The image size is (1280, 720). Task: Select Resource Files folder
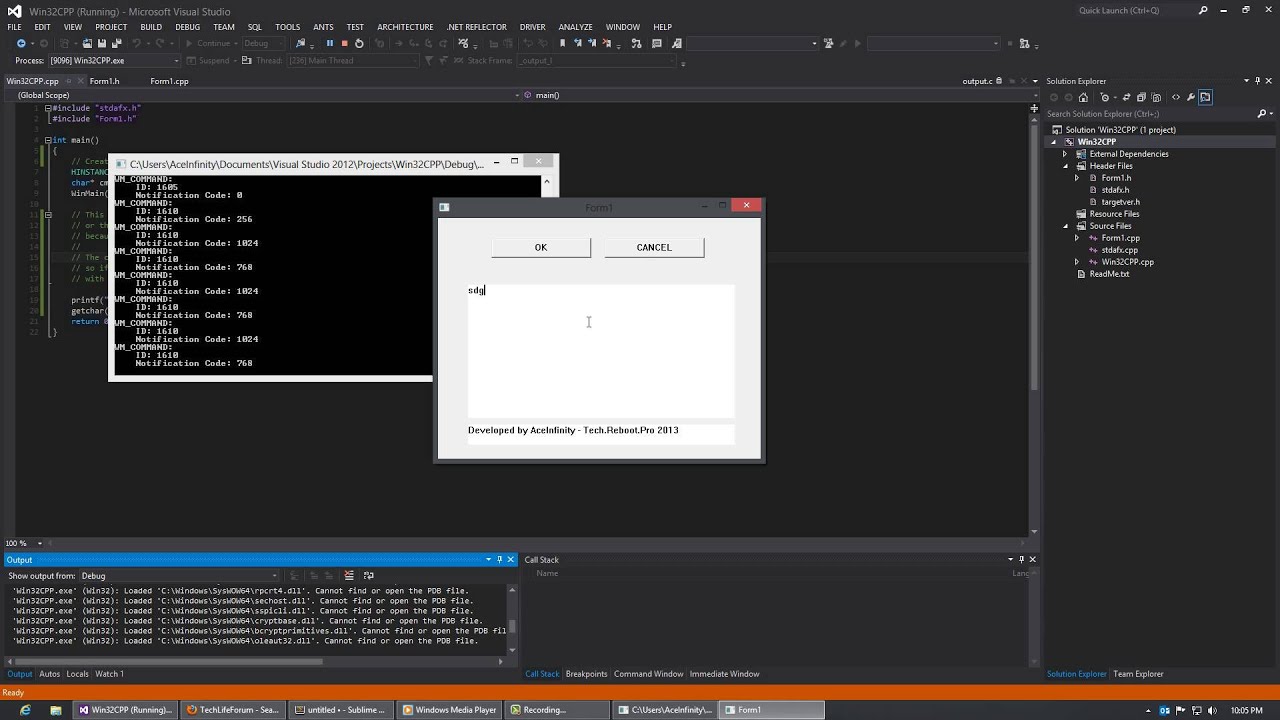1114,214
